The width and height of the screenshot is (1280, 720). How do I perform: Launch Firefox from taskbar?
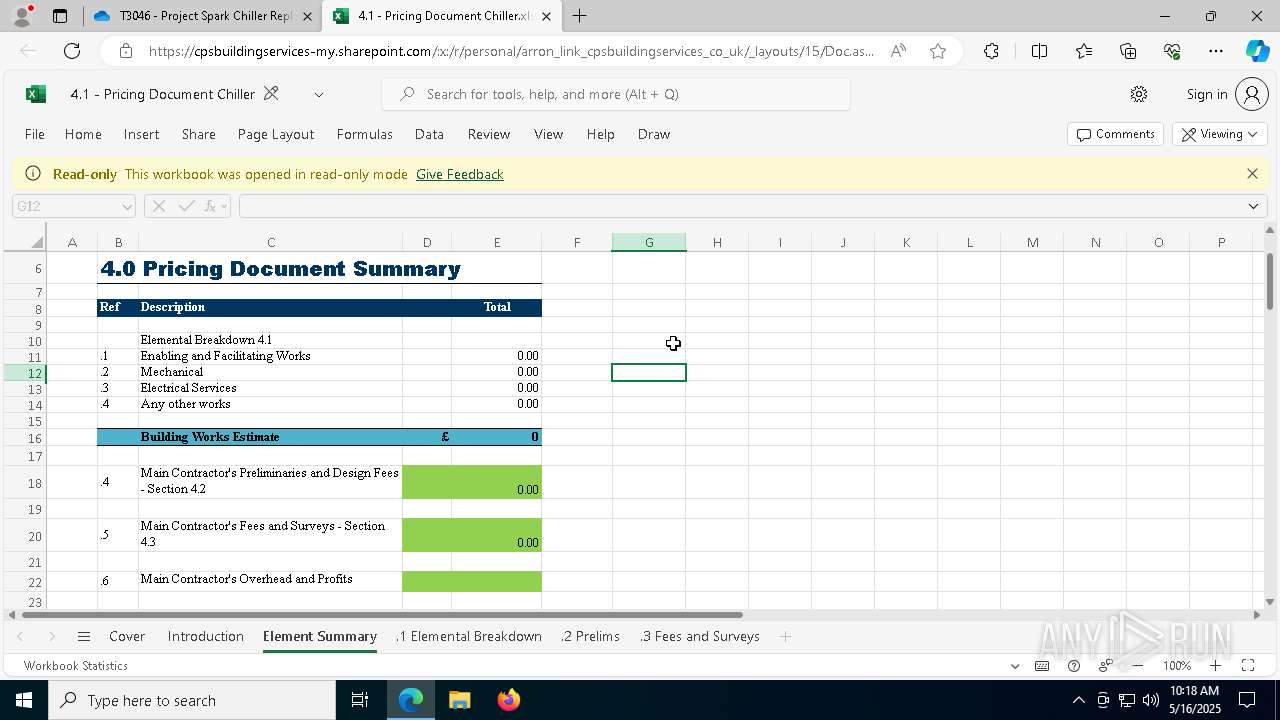(508, 700)
